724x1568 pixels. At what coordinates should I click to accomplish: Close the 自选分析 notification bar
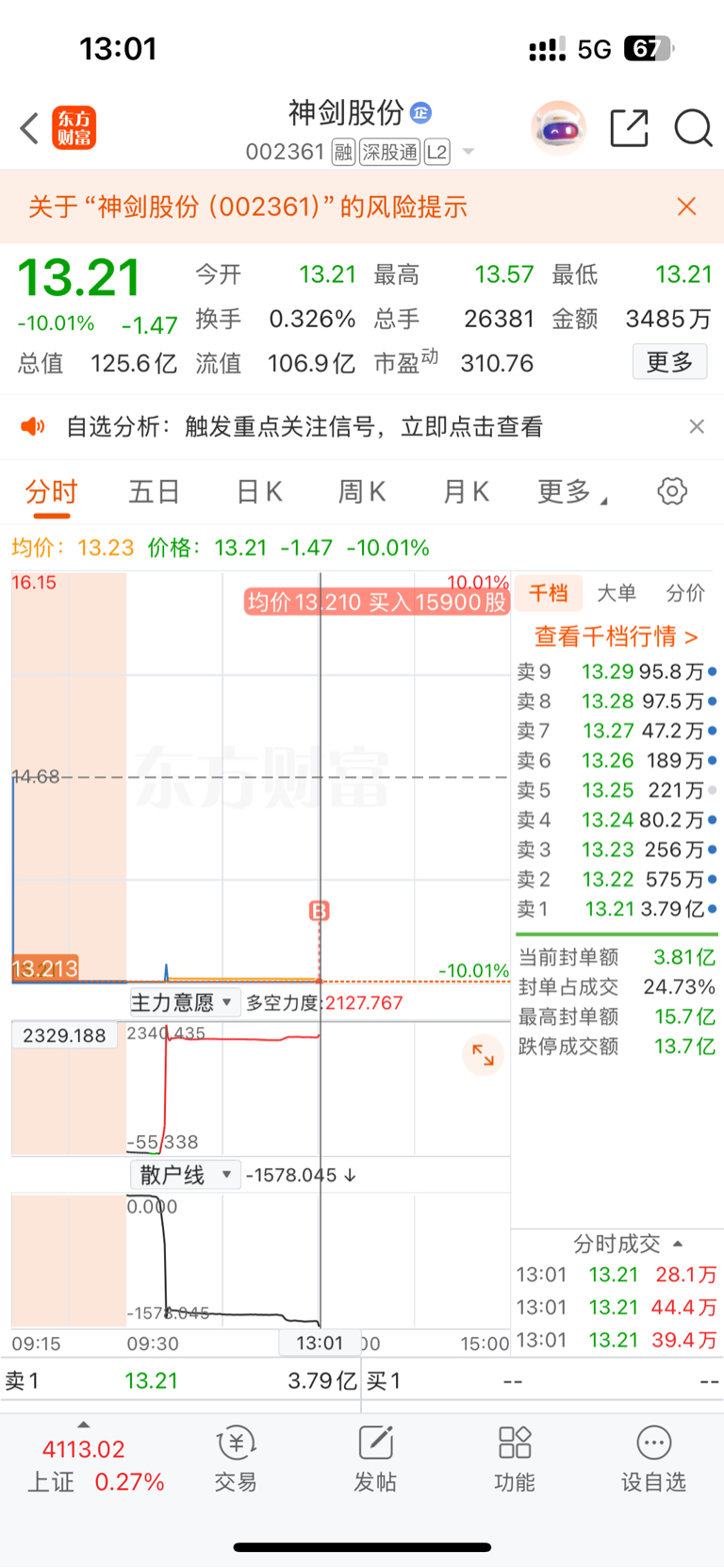pyautogui.click(x=697, y=426)
